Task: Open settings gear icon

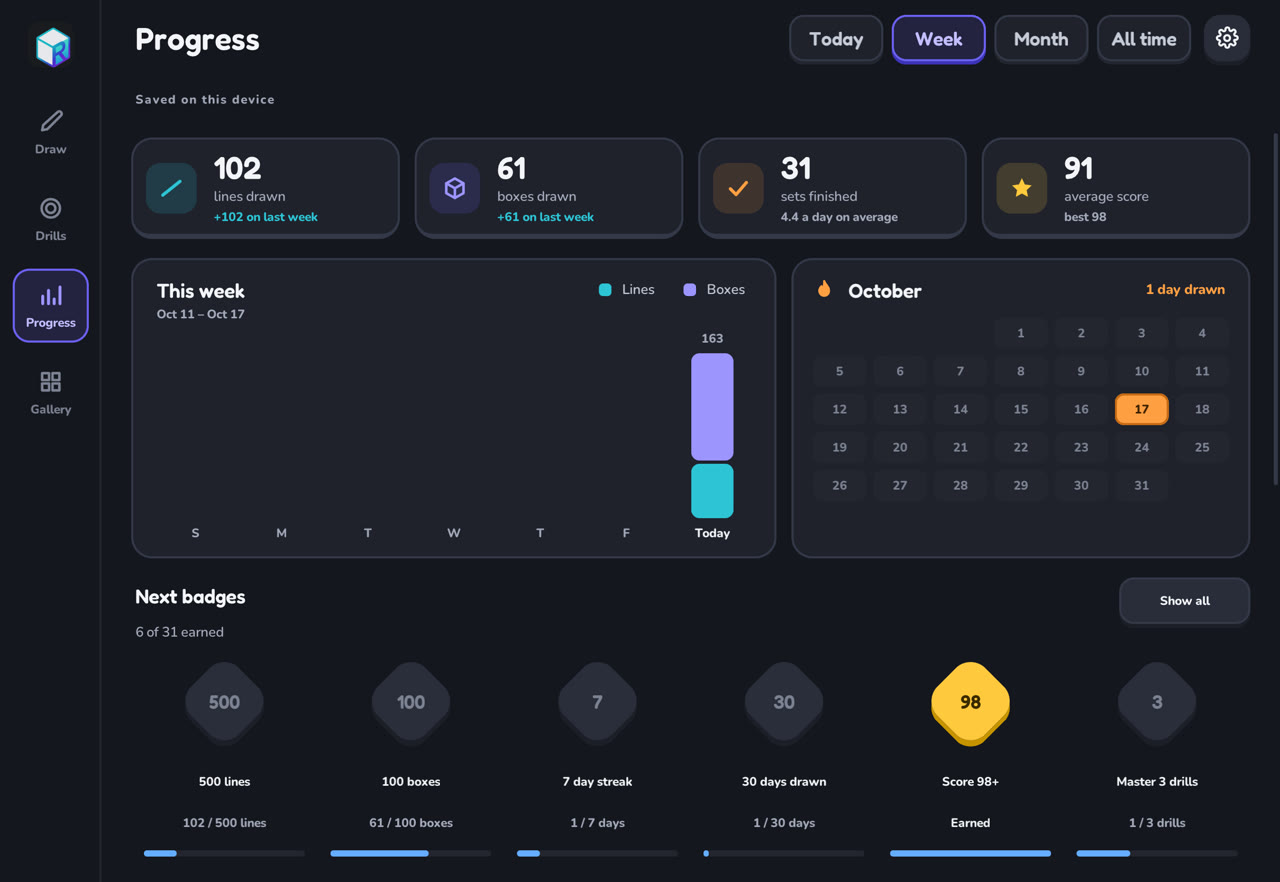Action: [1227, 39]
